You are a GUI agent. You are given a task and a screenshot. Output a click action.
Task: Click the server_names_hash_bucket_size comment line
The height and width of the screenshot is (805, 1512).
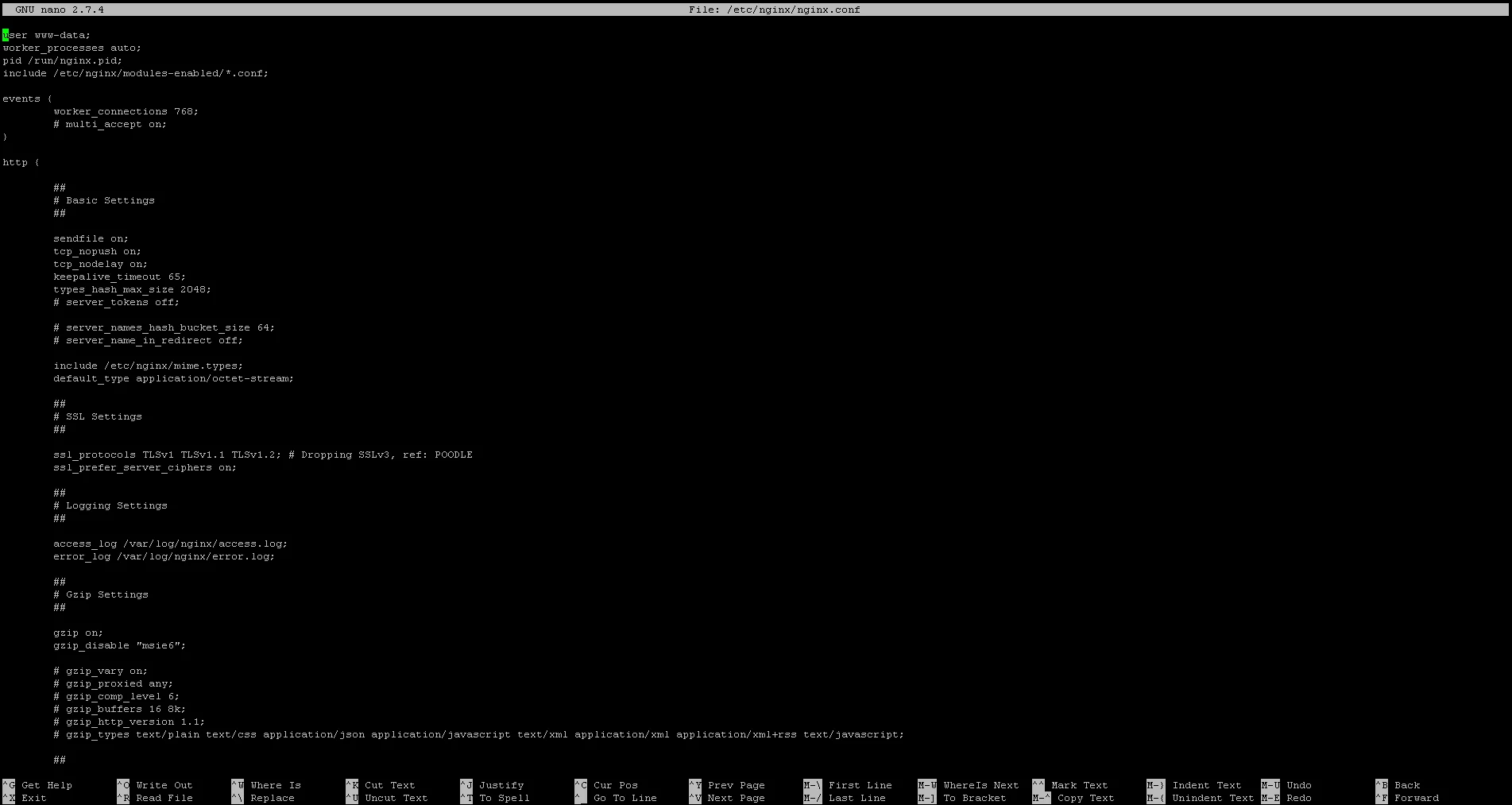pos(164,327)
